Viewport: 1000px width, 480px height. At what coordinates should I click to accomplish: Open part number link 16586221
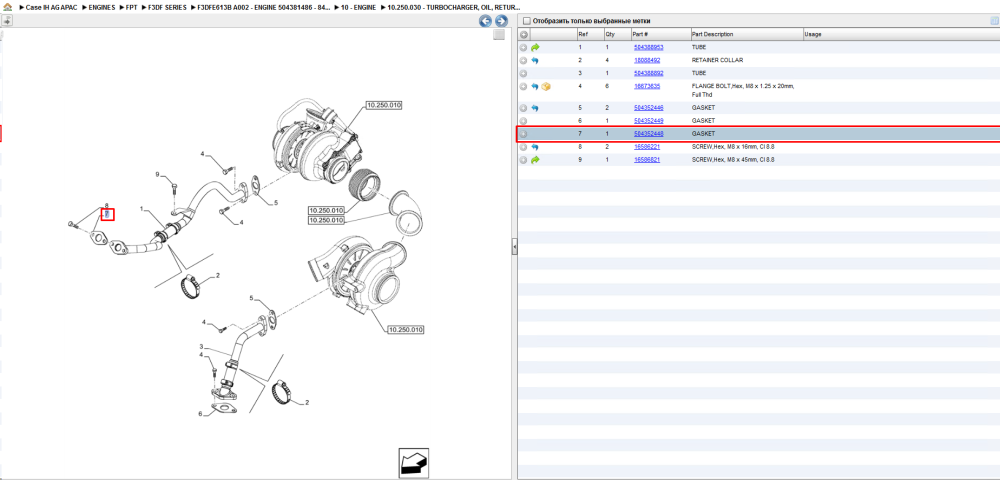(x=646, y=147)
